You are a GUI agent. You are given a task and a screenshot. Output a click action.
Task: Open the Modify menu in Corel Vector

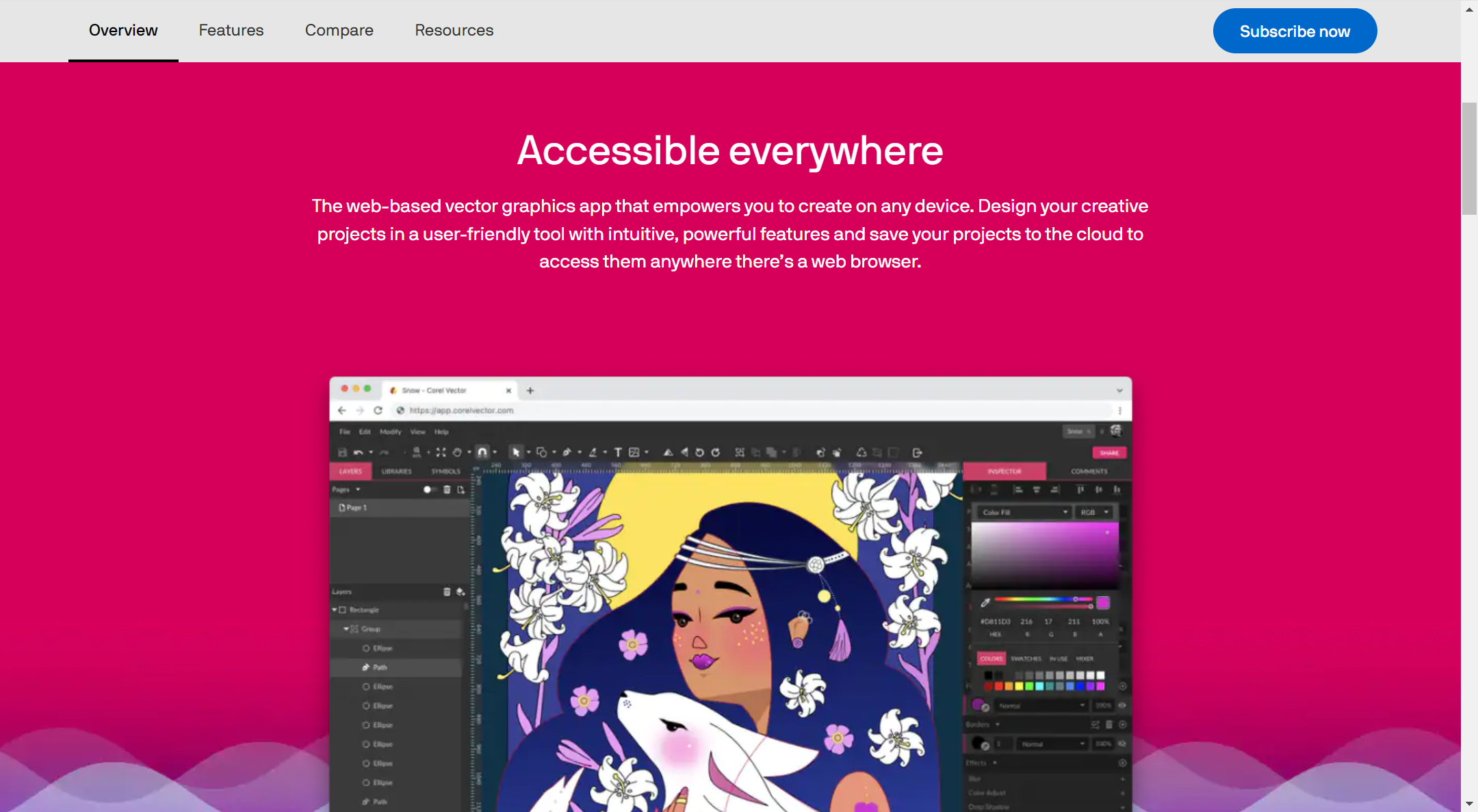(391, 432)
